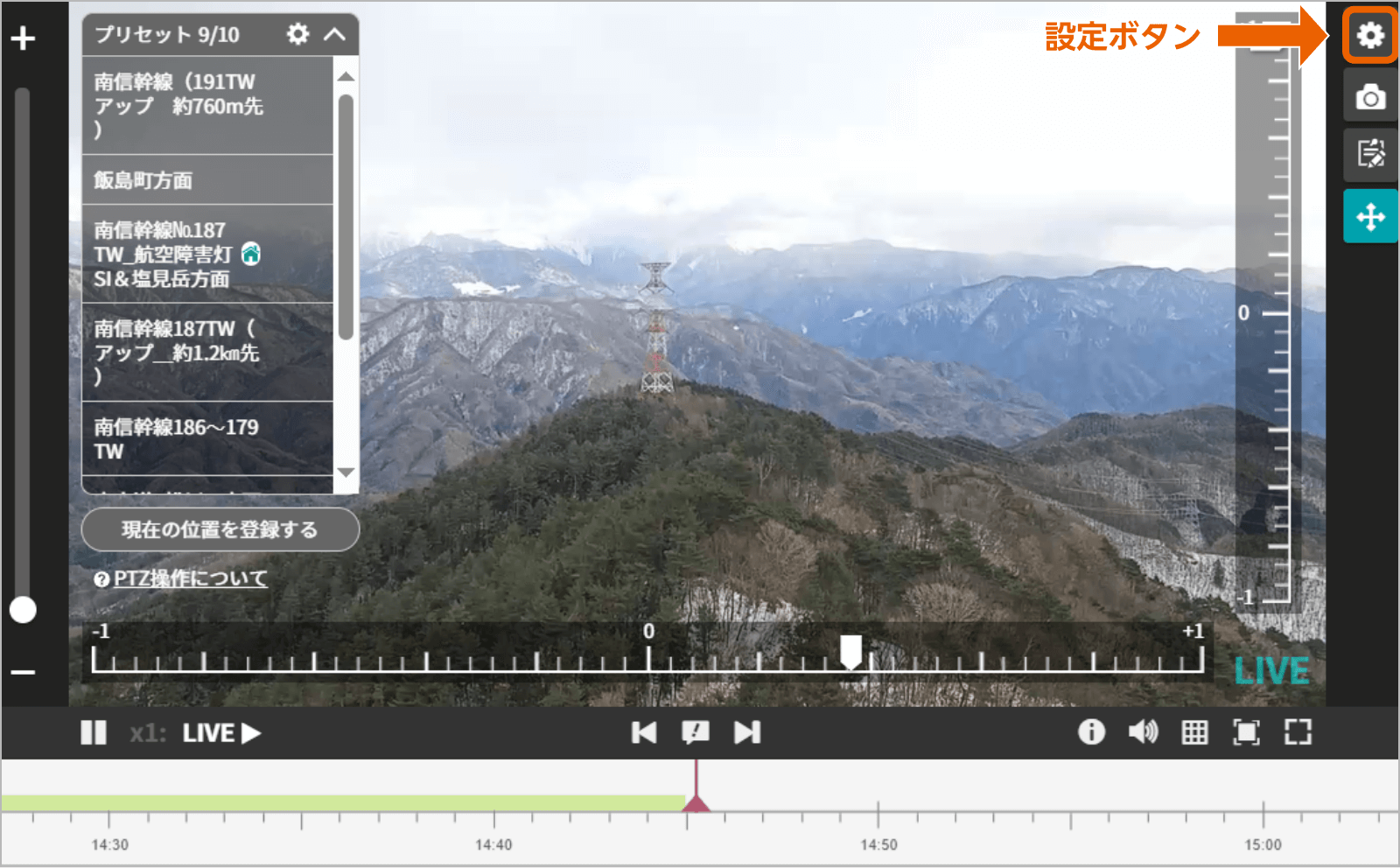Open the grid layout icon
This screenshot has width=1400, height=868.
click(1194, 732)
